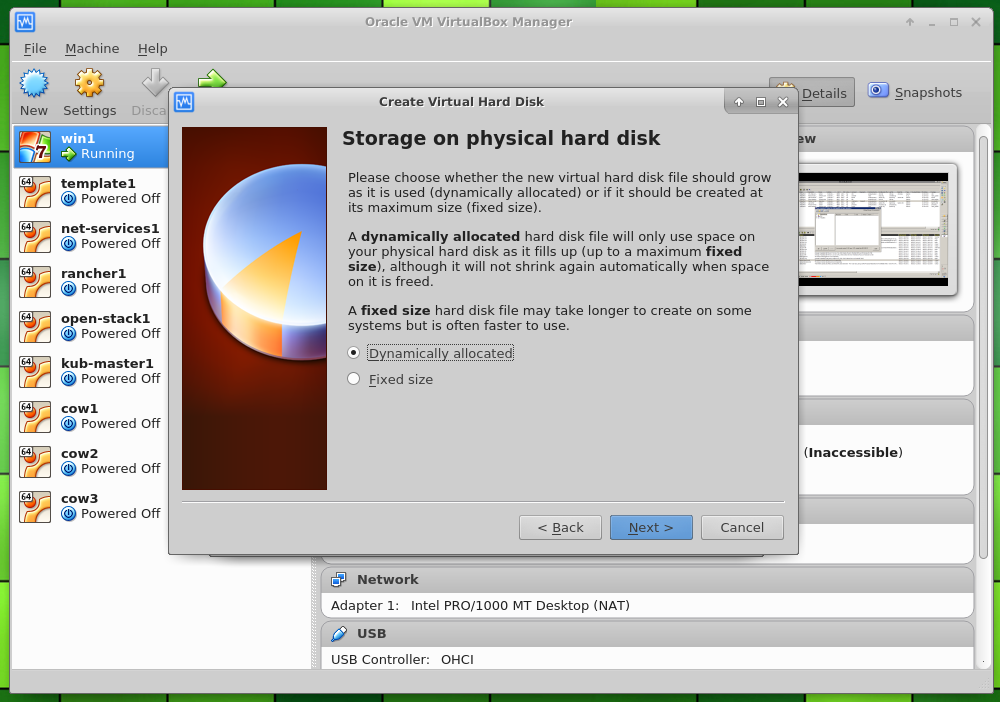This screenshot has height=702, width=1000.
Task: Click the power-off status icon of kub-master1
Action: [68, 379]
